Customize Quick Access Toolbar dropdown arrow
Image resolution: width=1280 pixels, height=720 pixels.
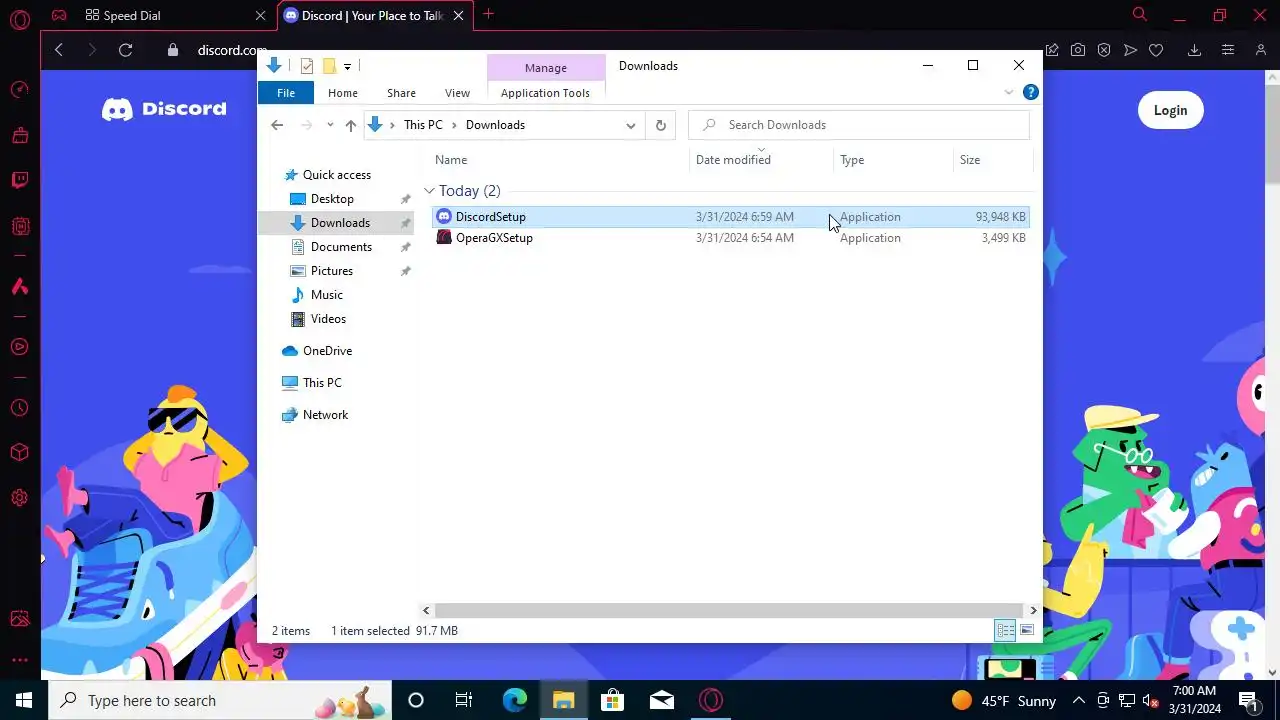[x=347, y=66]
